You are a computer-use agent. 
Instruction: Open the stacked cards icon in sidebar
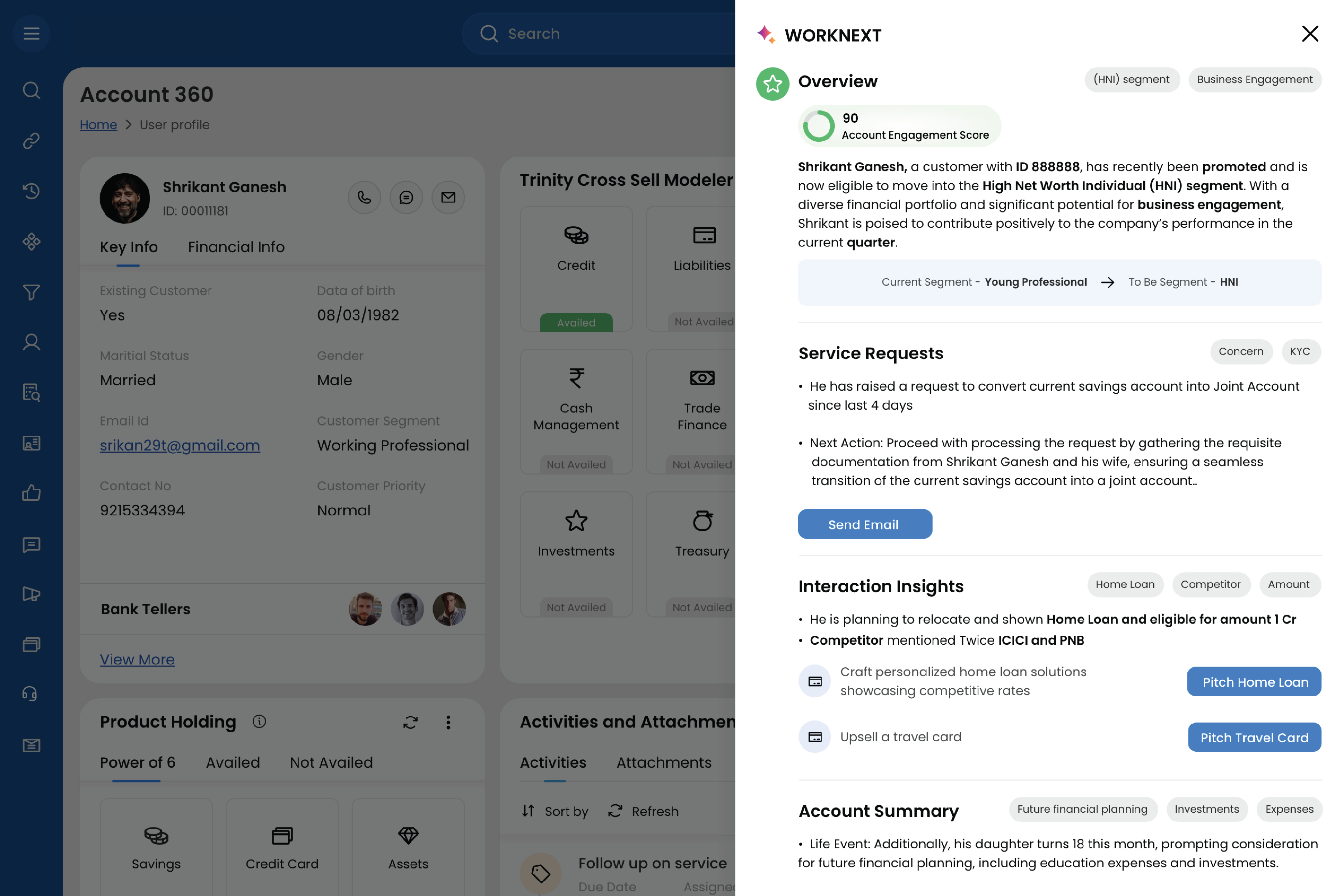(x=32, y=644)
